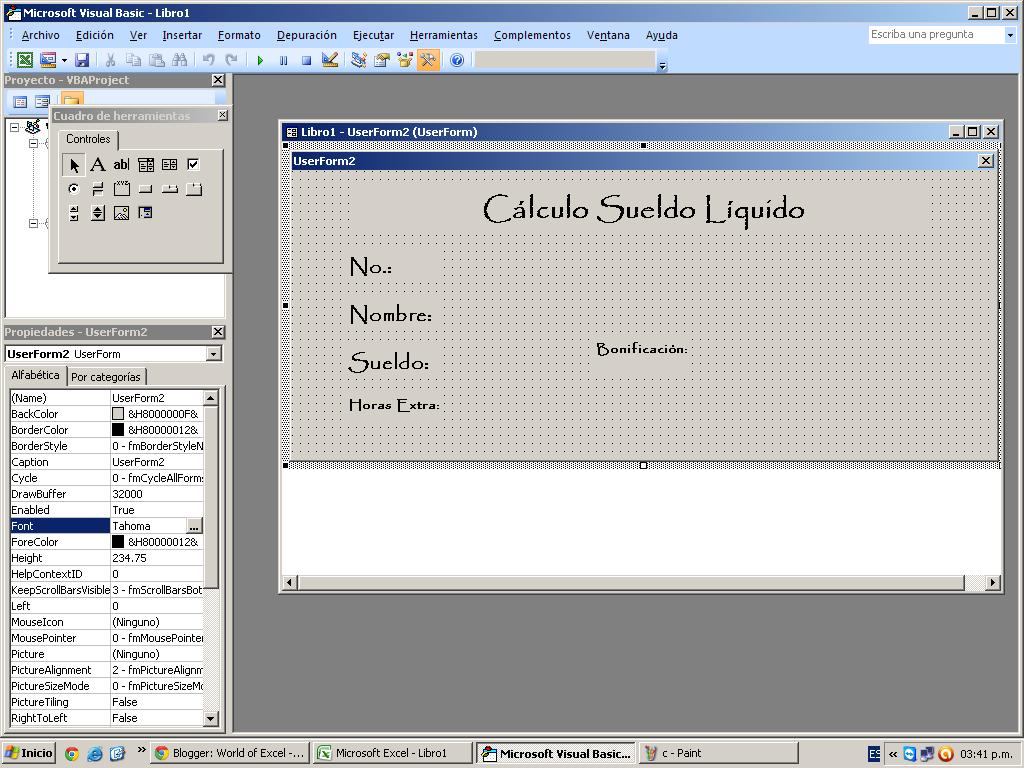Select the CheckBox control in the toolbox
Image resolution: width=1024 pixels, height=768 pixels.
click(x=193, y=165)
